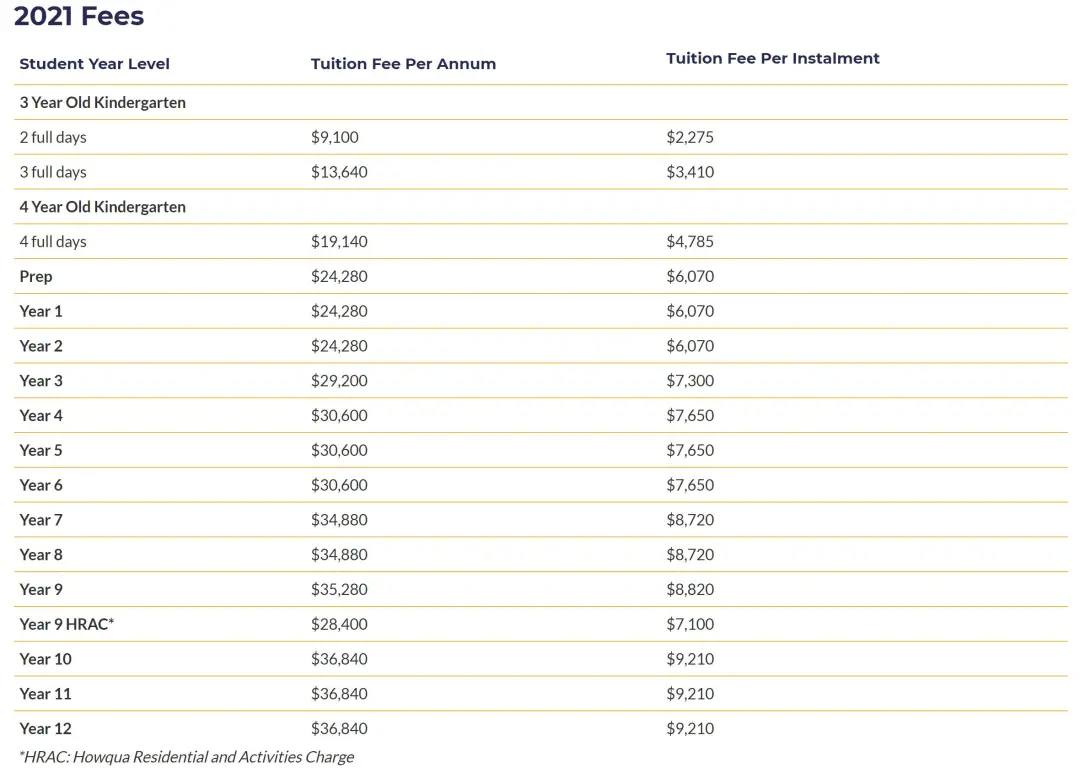Click the 2021 Fees heading

(x=79, y=17)
